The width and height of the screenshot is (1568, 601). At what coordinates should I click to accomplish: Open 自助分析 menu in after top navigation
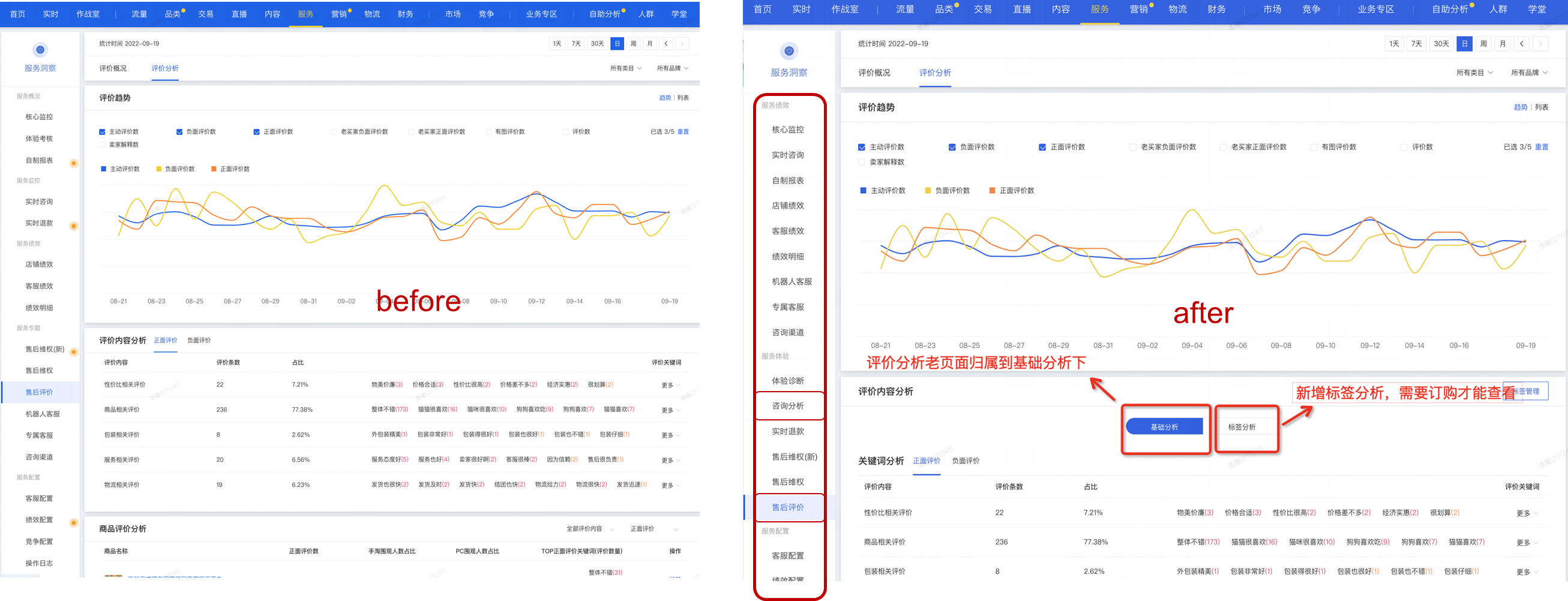point(1450,10)
